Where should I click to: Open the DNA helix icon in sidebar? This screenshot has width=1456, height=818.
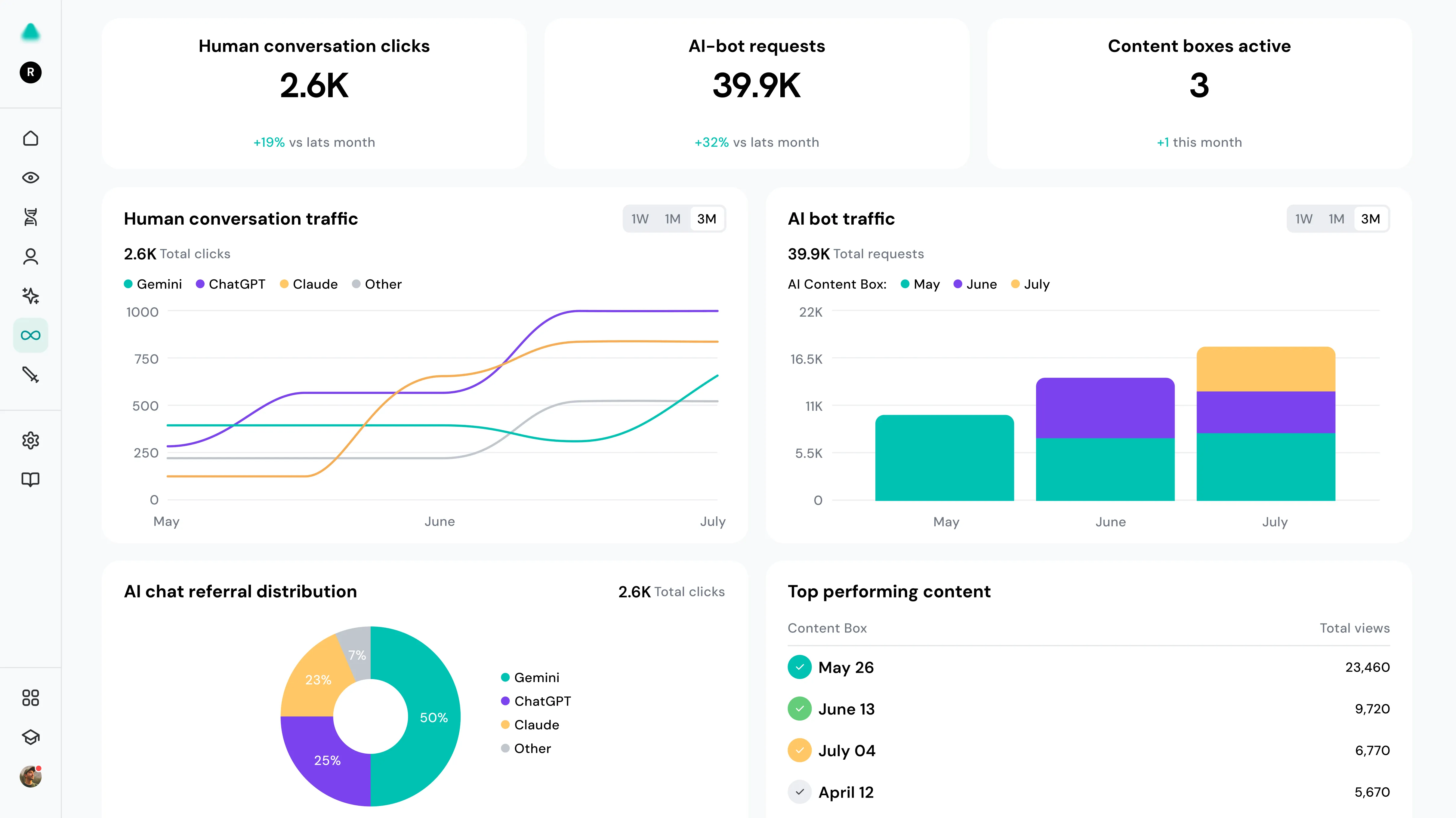click(x=30, y=217)
